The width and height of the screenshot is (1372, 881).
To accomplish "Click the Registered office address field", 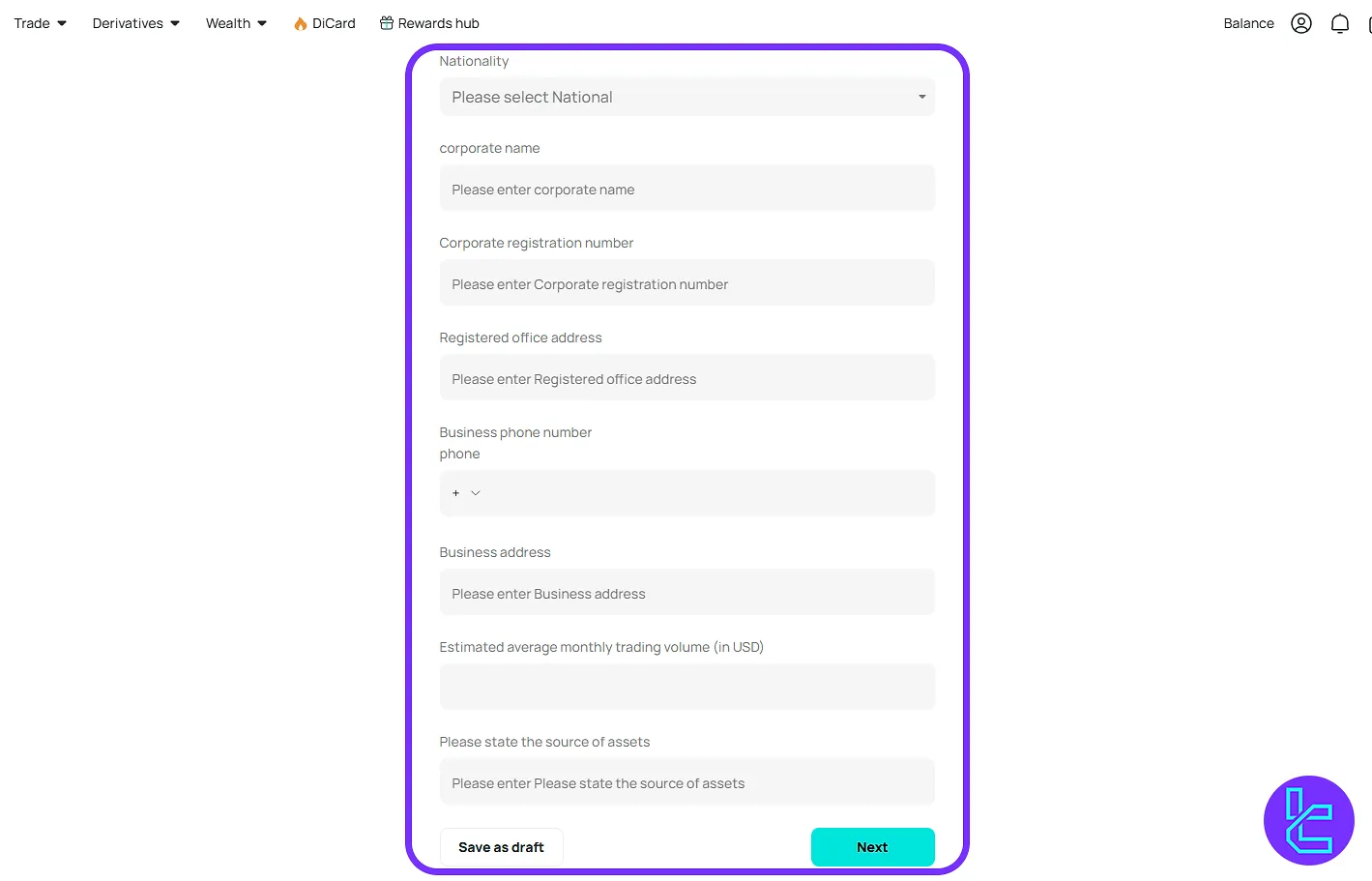I will coord(686,377).
